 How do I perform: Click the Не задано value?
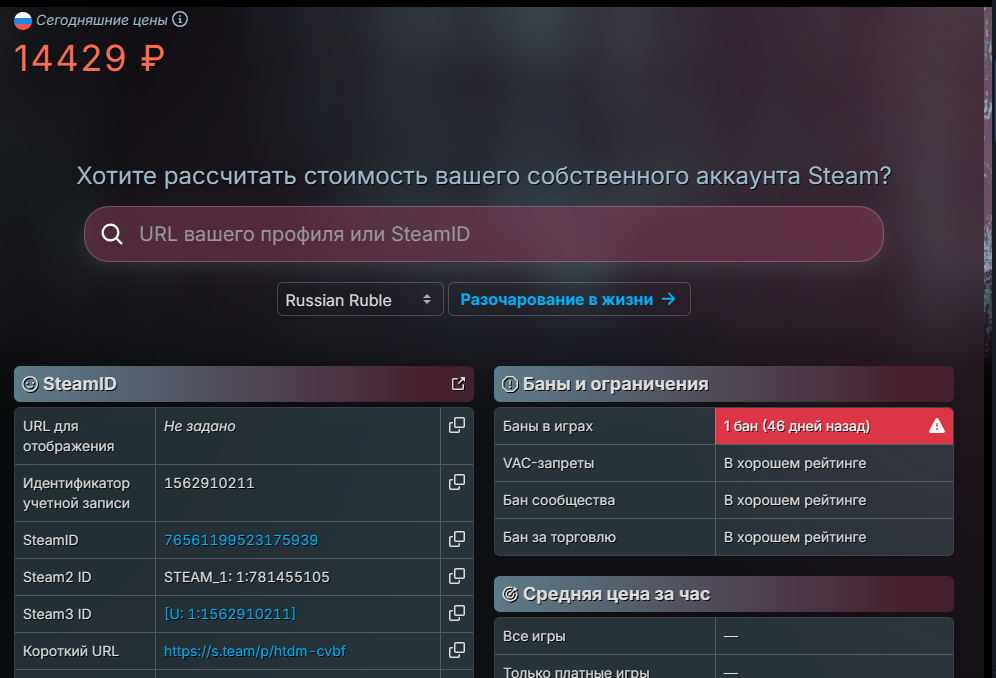(199, 426)
